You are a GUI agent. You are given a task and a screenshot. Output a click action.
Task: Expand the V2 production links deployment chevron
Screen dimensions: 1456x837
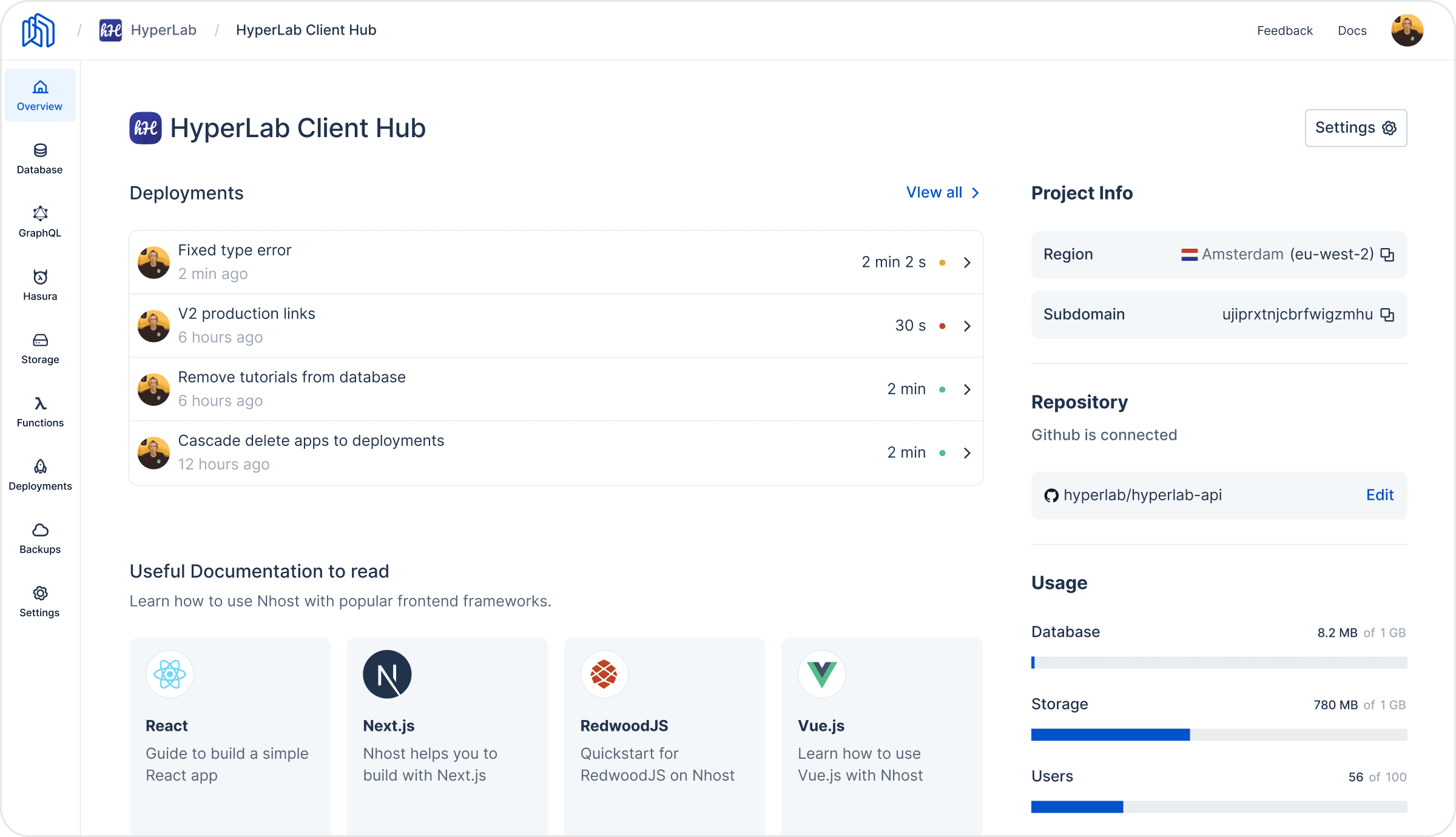(967, 326)
